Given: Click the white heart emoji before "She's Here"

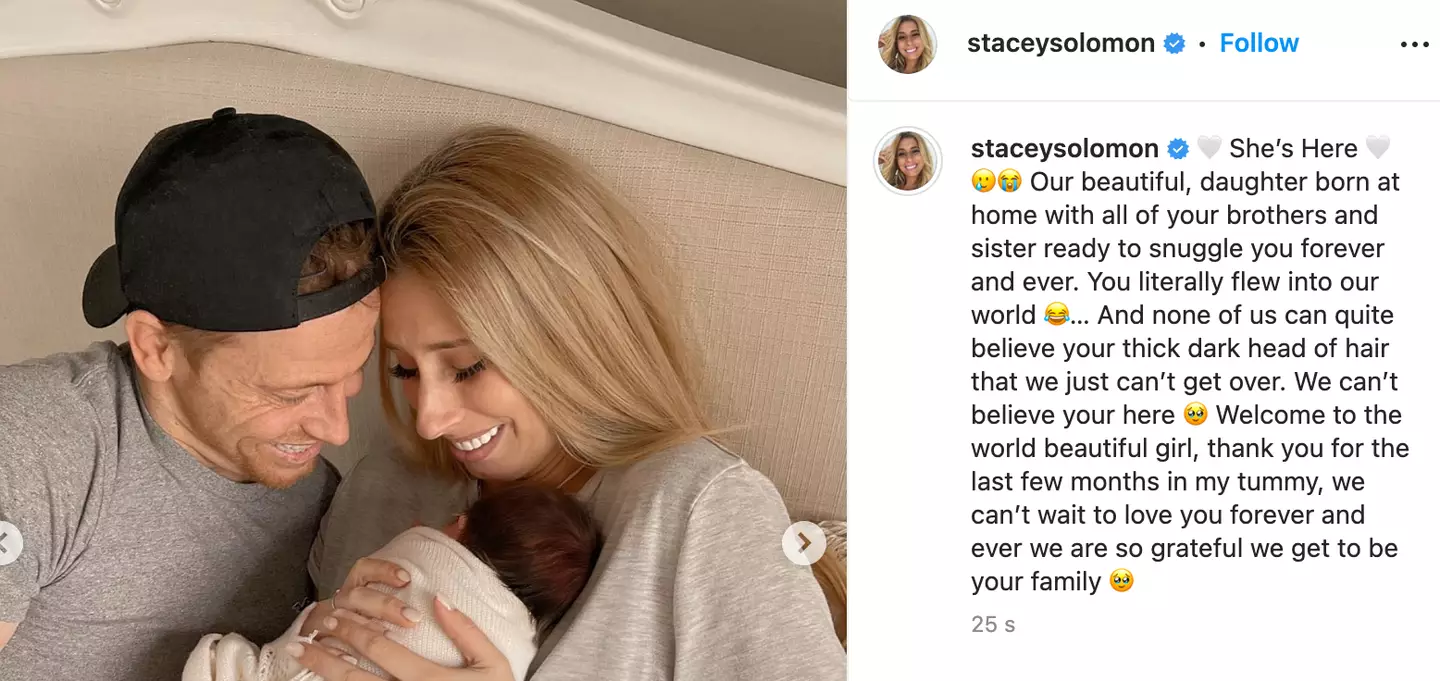Looking at the screenshot, I should pos(1209,149).
